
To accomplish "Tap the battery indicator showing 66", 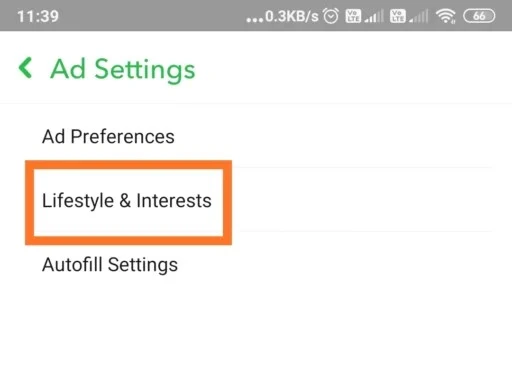I will [x=479, y=16].
